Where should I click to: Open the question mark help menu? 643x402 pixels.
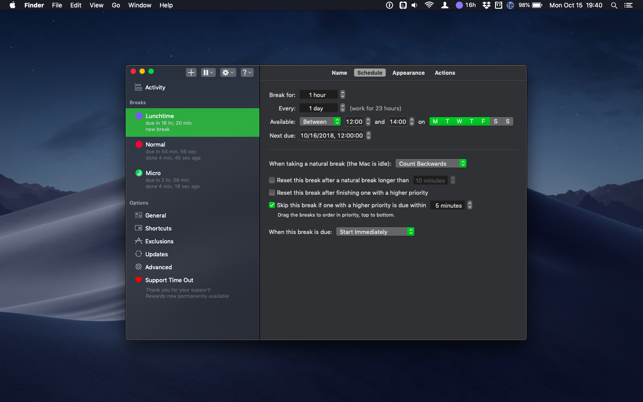(247, 73)
